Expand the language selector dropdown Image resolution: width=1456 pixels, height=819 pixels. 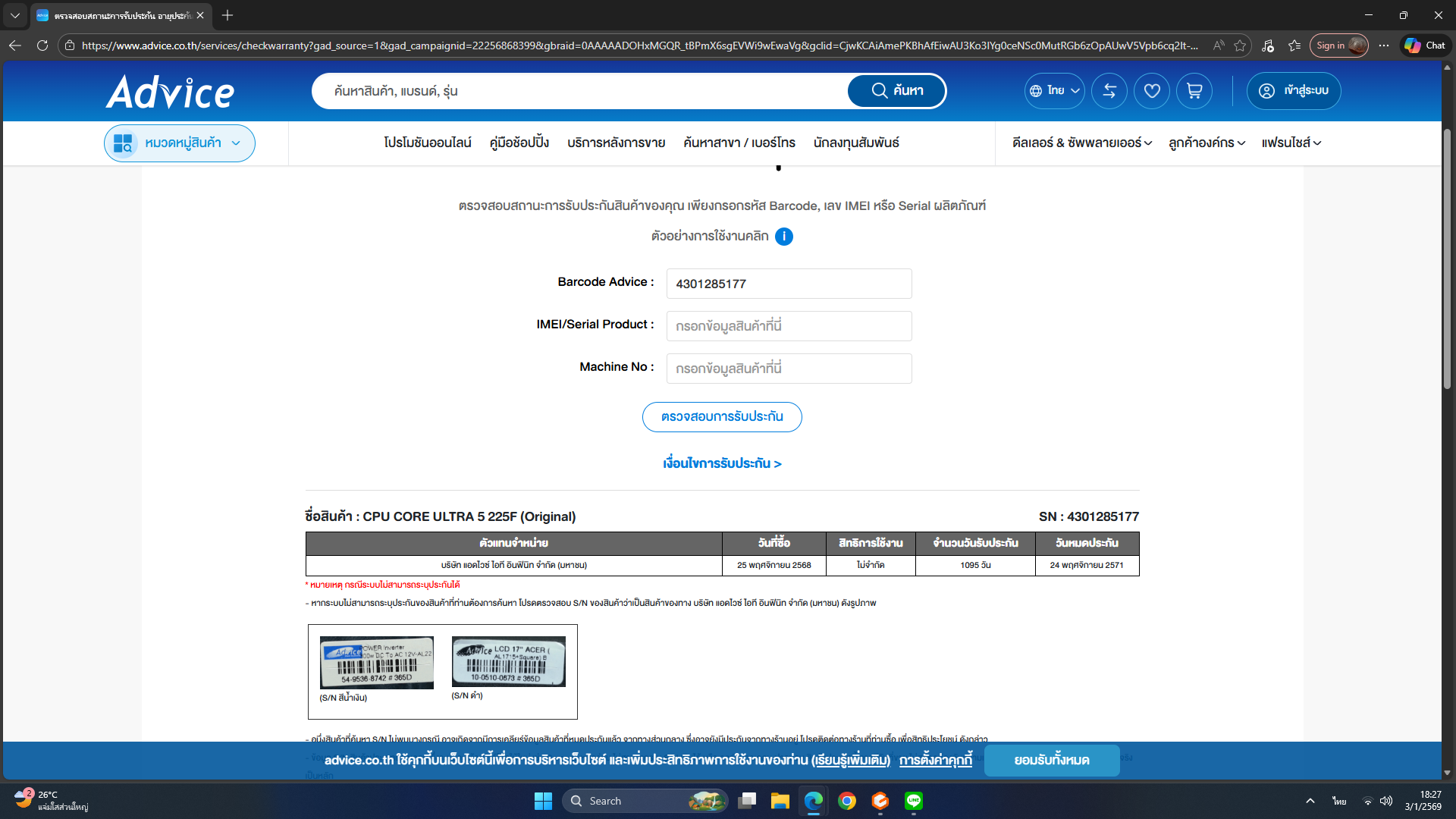coord(1054,91)
